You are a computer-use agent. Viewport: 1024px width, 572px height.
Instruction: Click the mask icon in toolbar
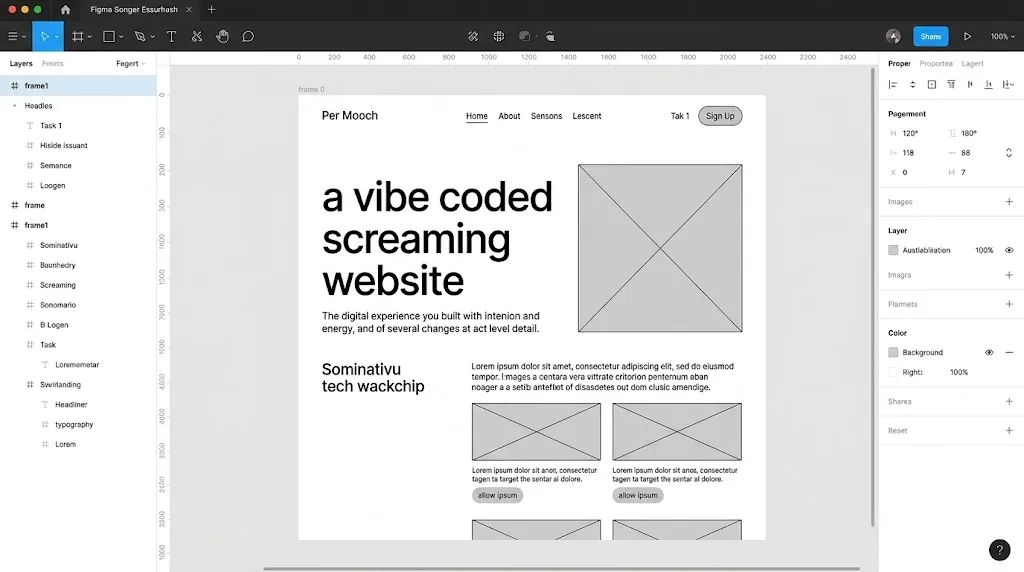pos(524,37)
